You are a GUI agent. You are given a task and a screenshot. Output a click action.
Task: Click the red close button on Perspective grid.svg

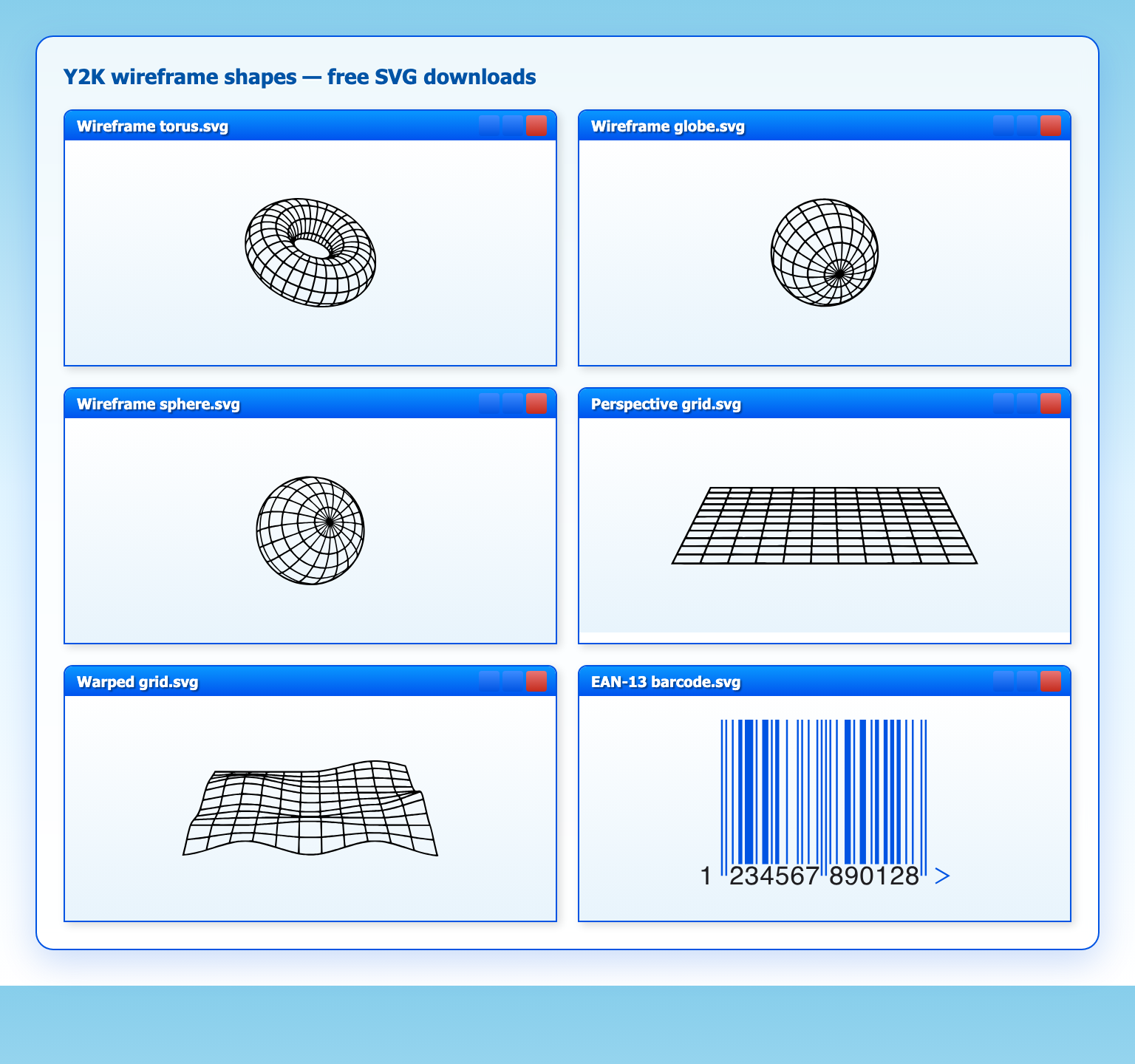[x=1051, y=403]
